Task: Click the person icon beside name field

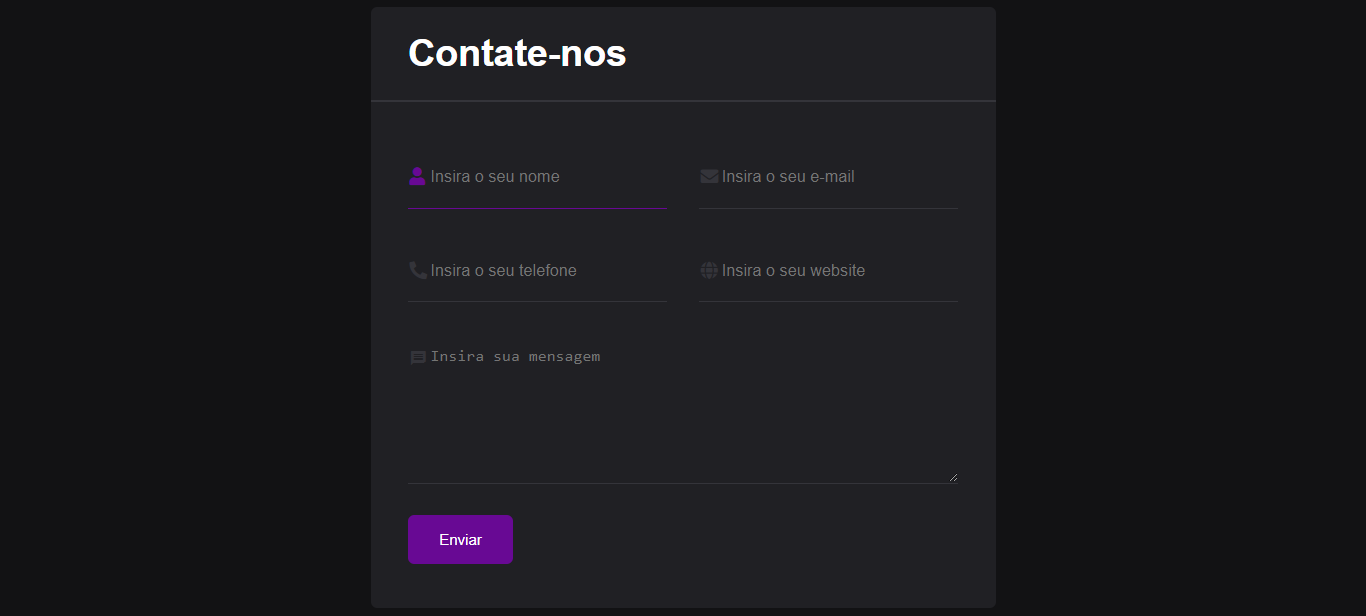Action: [x=416, y=176]
